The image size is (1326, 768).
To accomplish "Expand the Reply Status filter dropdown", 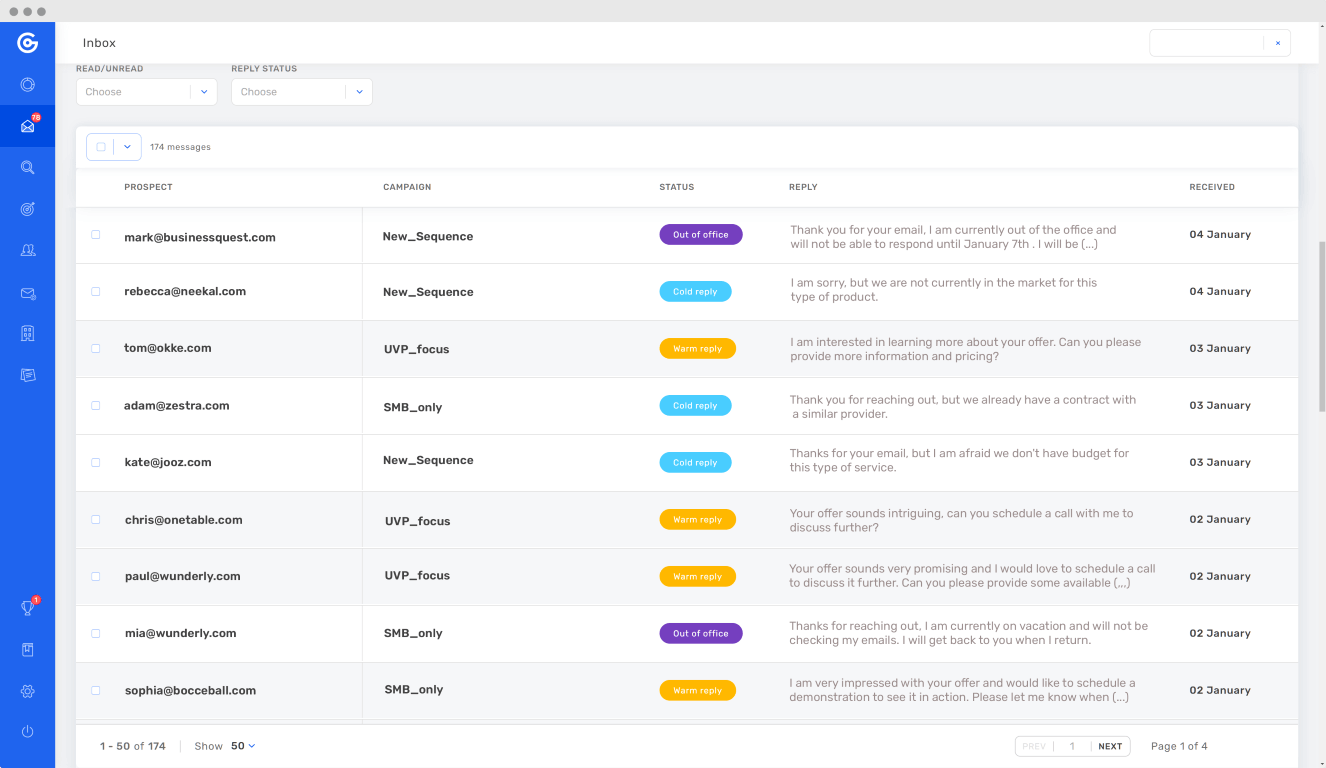I will (x=301, y=92).
